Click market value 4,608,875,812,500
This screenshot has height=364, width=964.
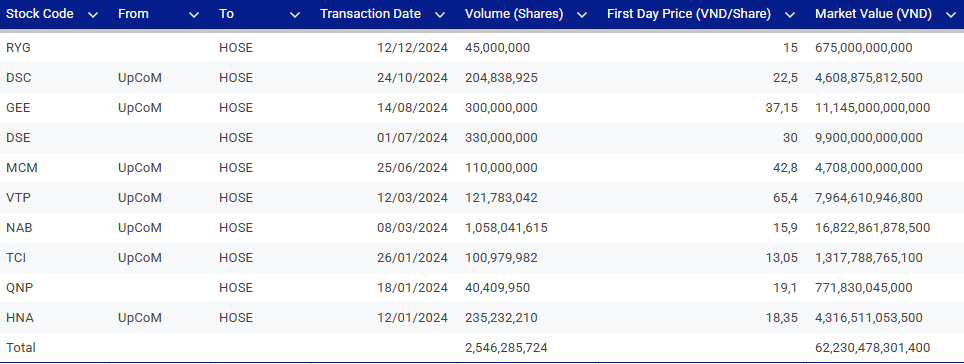(869, 78)
